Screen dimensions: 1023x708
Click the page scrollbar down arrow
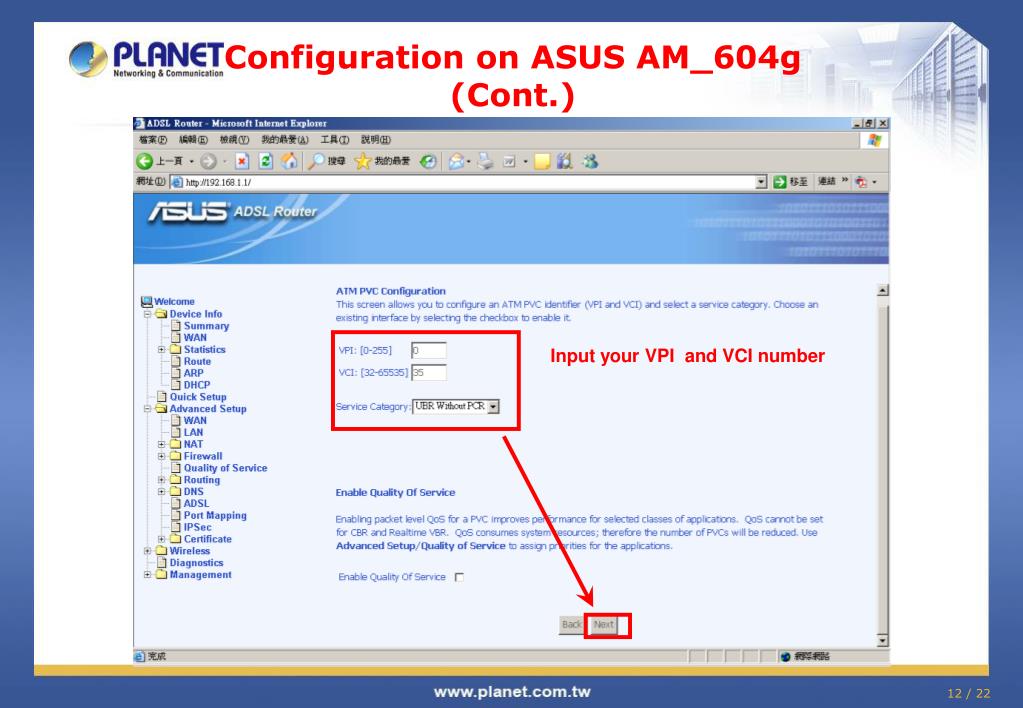pyautogui.click(x=883, y=641)
